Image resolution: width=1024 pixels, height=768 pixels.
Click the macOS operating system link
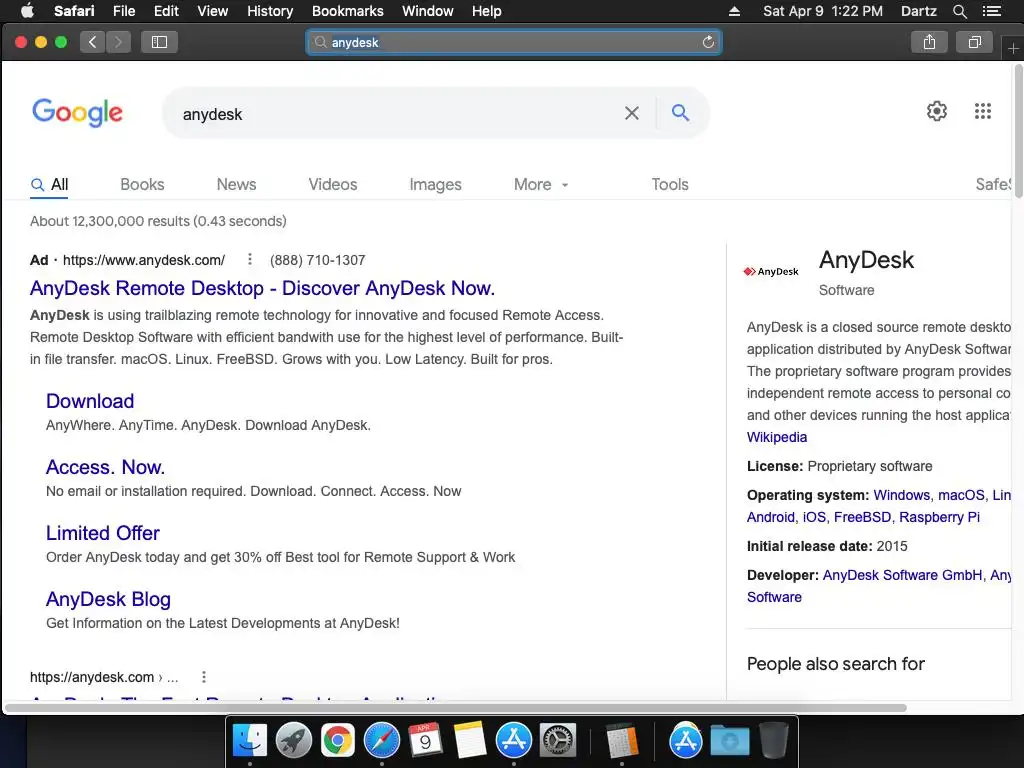tap(961, 495)
